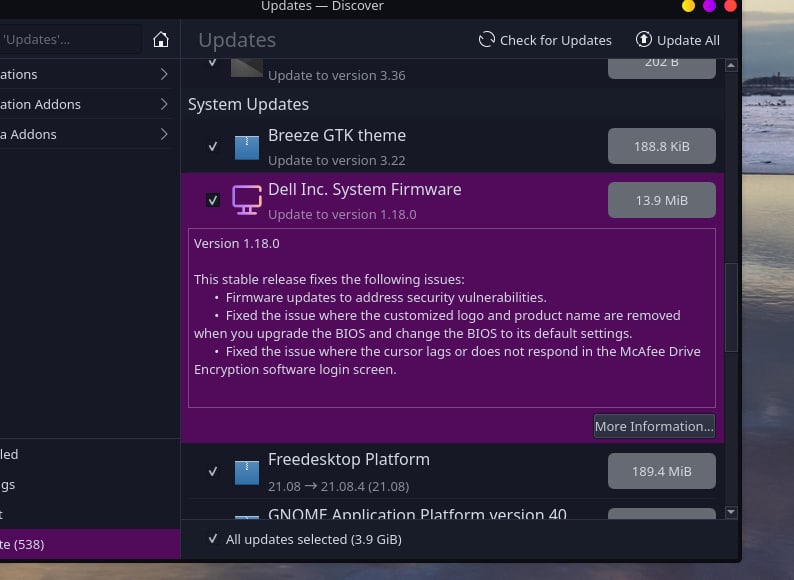The height and width of the screenshot is (580, 794).
Task: Uncheck the Dell Inc. System Firmware checkbox
Action: (213, 200)
